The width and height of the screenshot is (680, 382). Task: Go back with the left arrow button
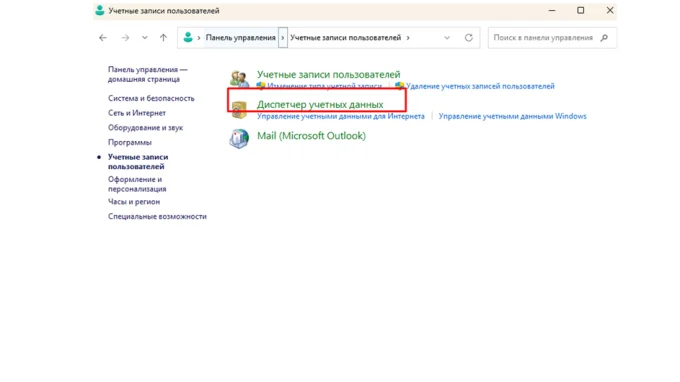[103, 38]
